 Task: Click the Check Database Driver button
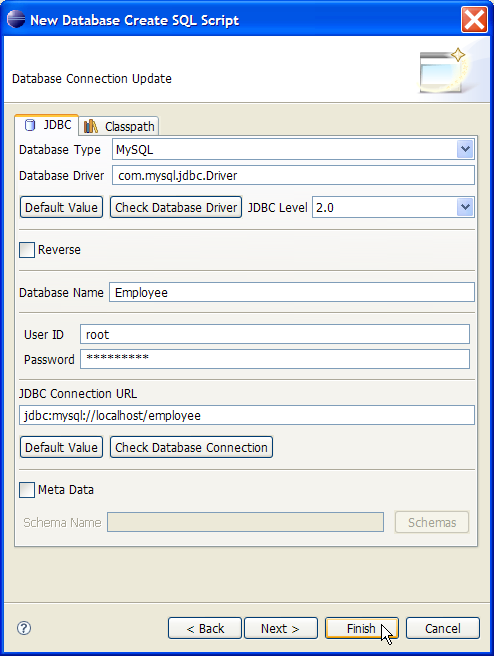point(176,208)
